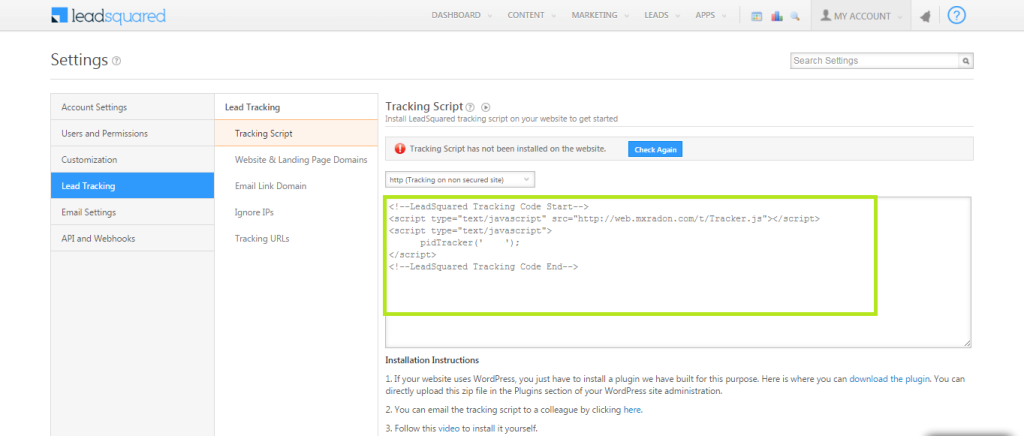The image size is (1024, 436).
Task: Open the Leads menu
Action: tap(662, 16)
